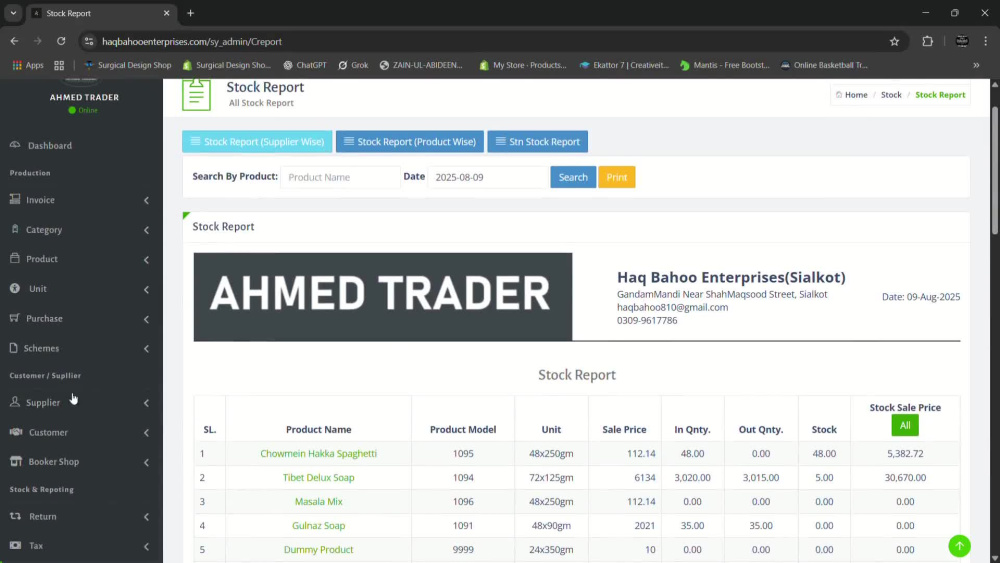Switch to Stock Report (Supplier Wise) tab
1000x563 pixels.
coord(257,142)
